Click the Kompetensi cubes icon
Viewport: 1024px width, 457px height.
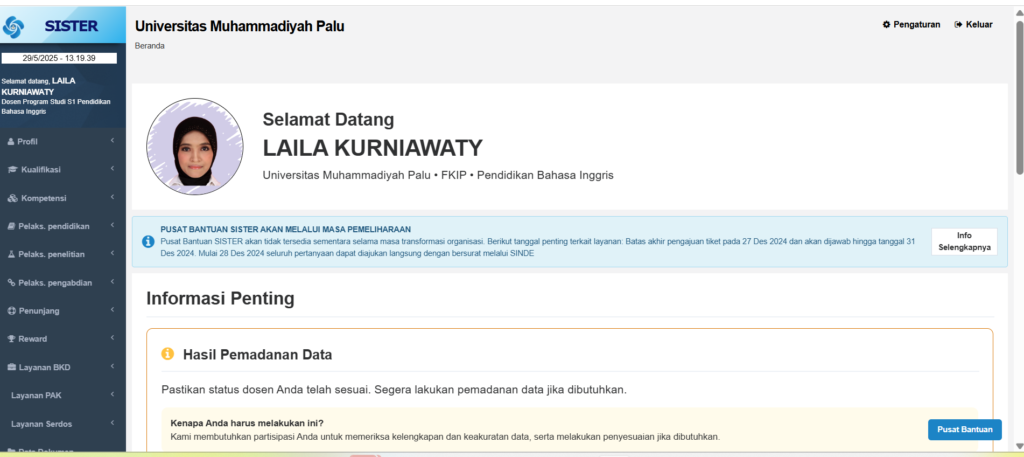click(x=12, y=198)
